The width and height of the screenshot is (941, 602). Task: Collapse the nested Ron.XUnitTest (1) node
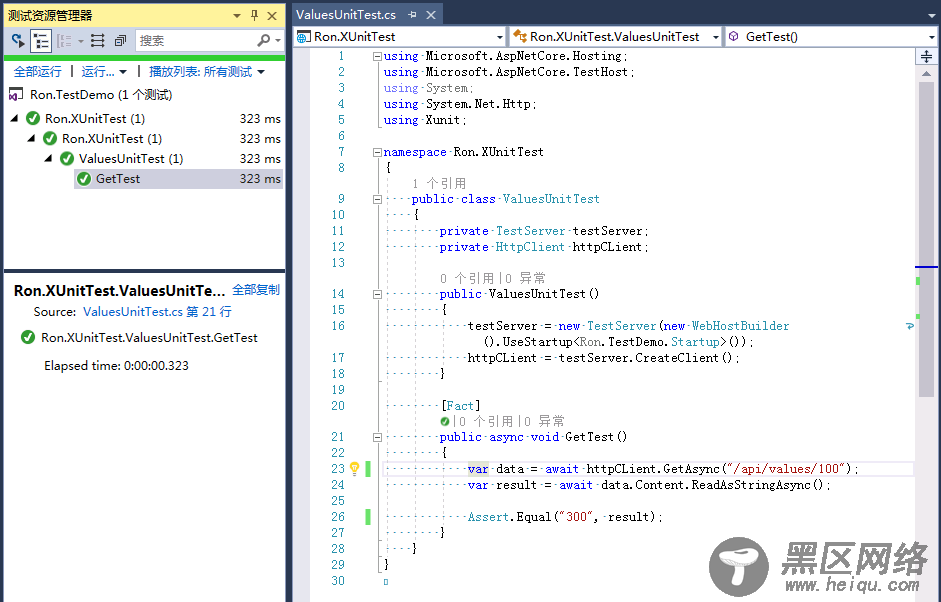point(31,139)
